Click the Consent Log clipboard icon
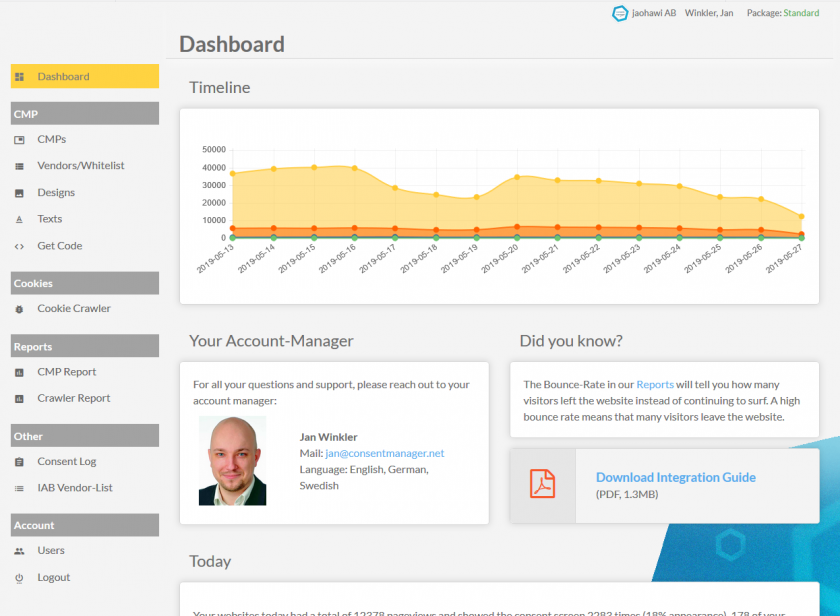The width and height of the screenshot is (840, 616). tap(19, 462)
